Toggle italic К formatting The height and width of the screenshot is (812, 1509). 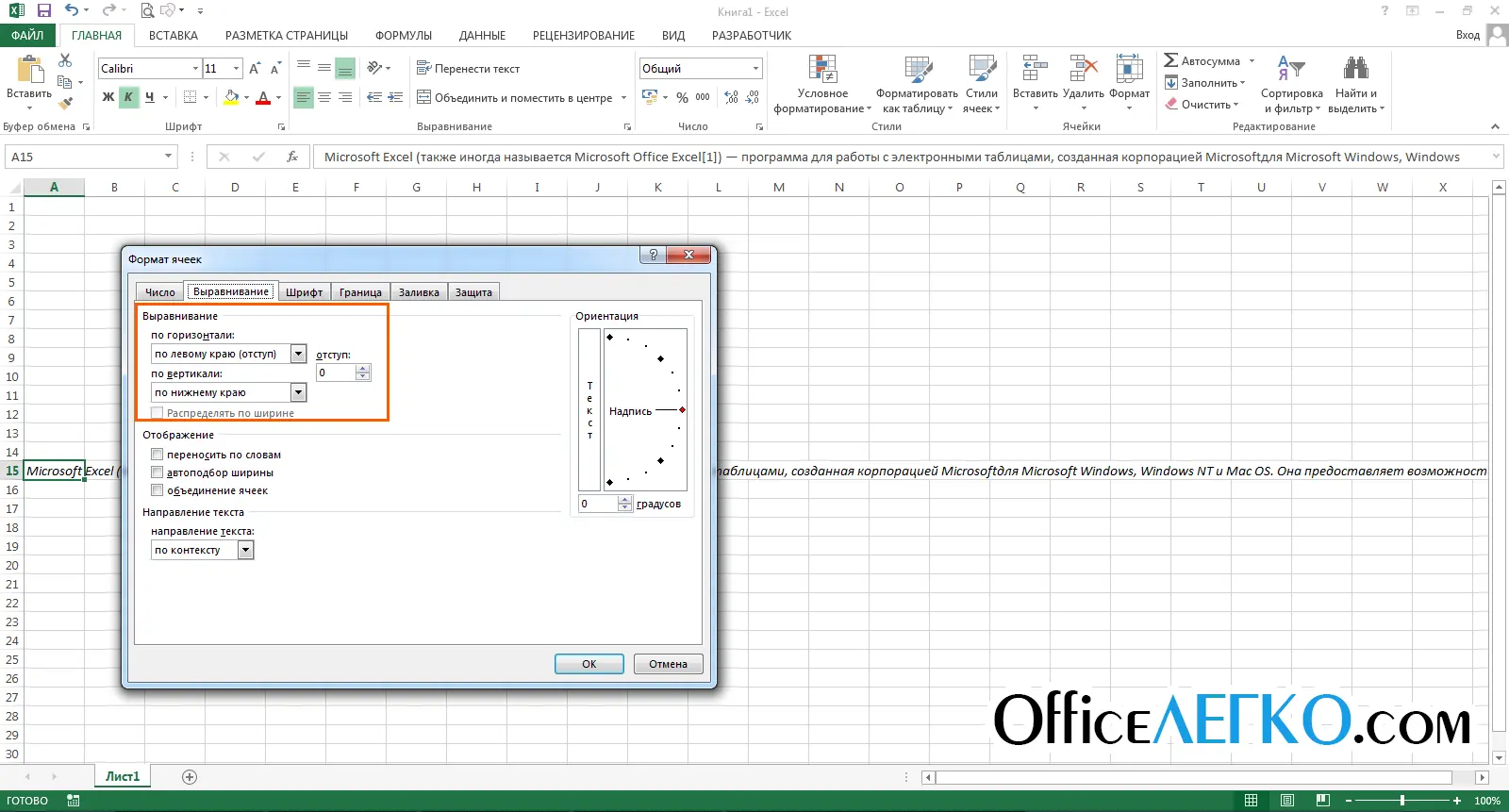click(x=128, y=97)
